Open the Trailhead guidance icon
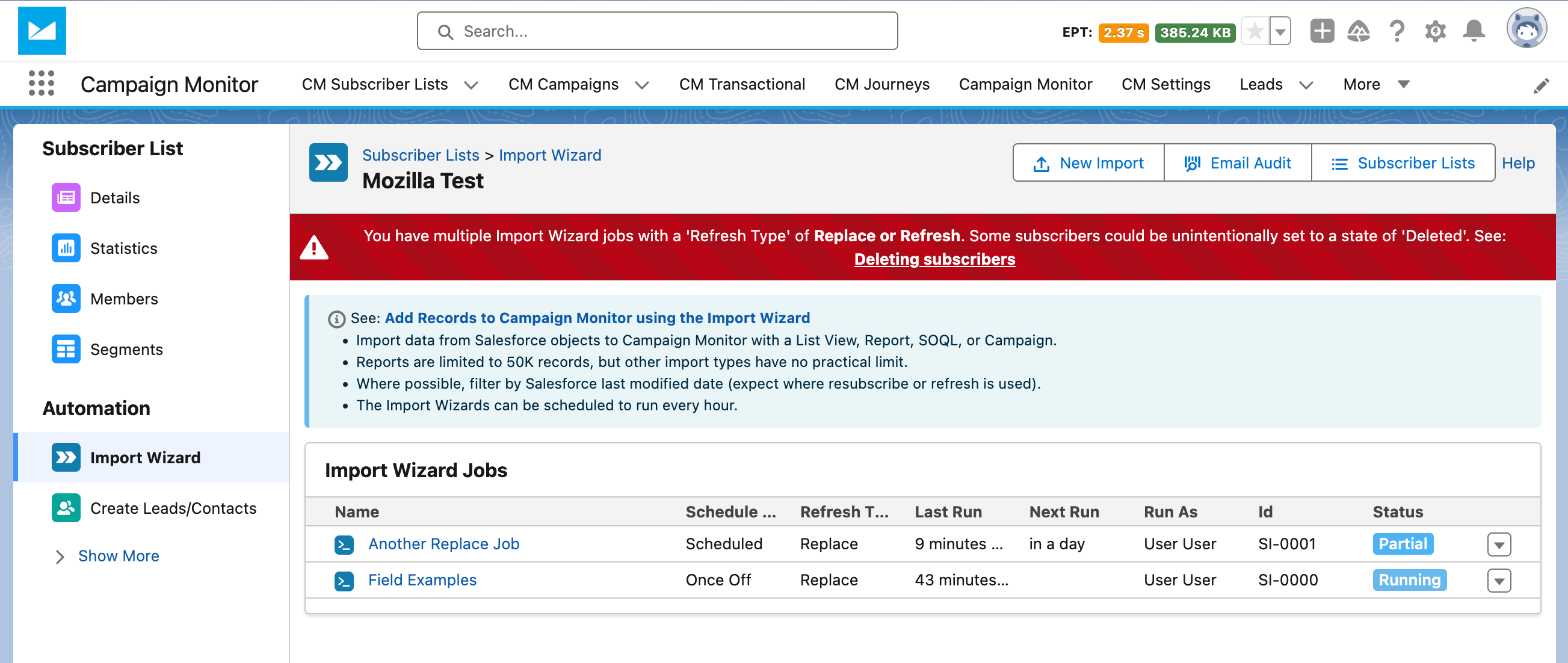Screen dimensions: 1568x663 (1359, 31)
